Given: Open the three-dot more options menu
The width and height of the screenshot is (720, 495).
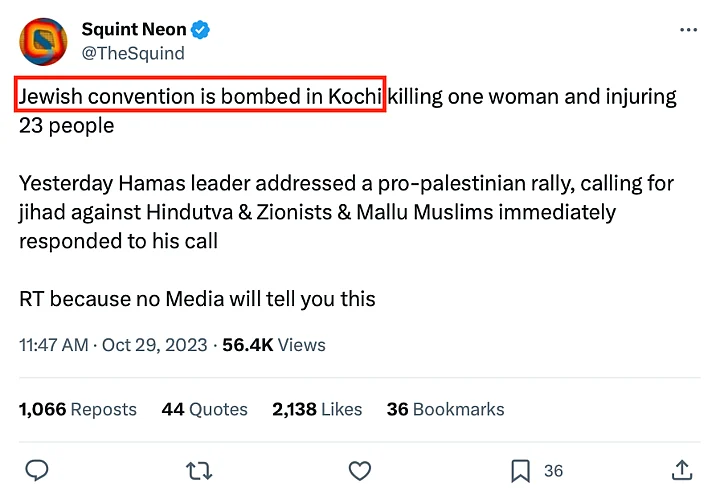Looking at the screenshot, I should [x=688, y=31].
